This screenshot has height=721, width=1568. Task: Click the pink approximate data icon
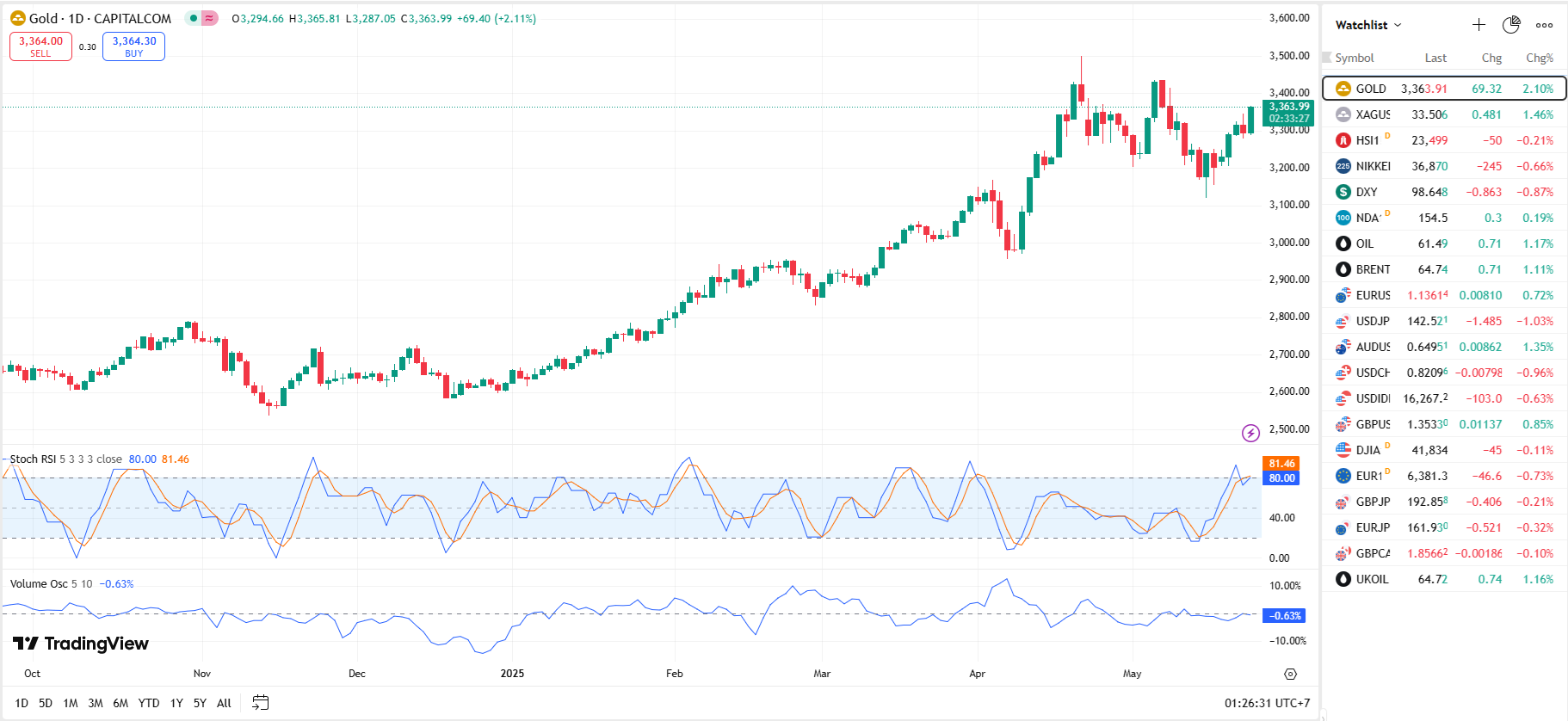coord(210,18)
